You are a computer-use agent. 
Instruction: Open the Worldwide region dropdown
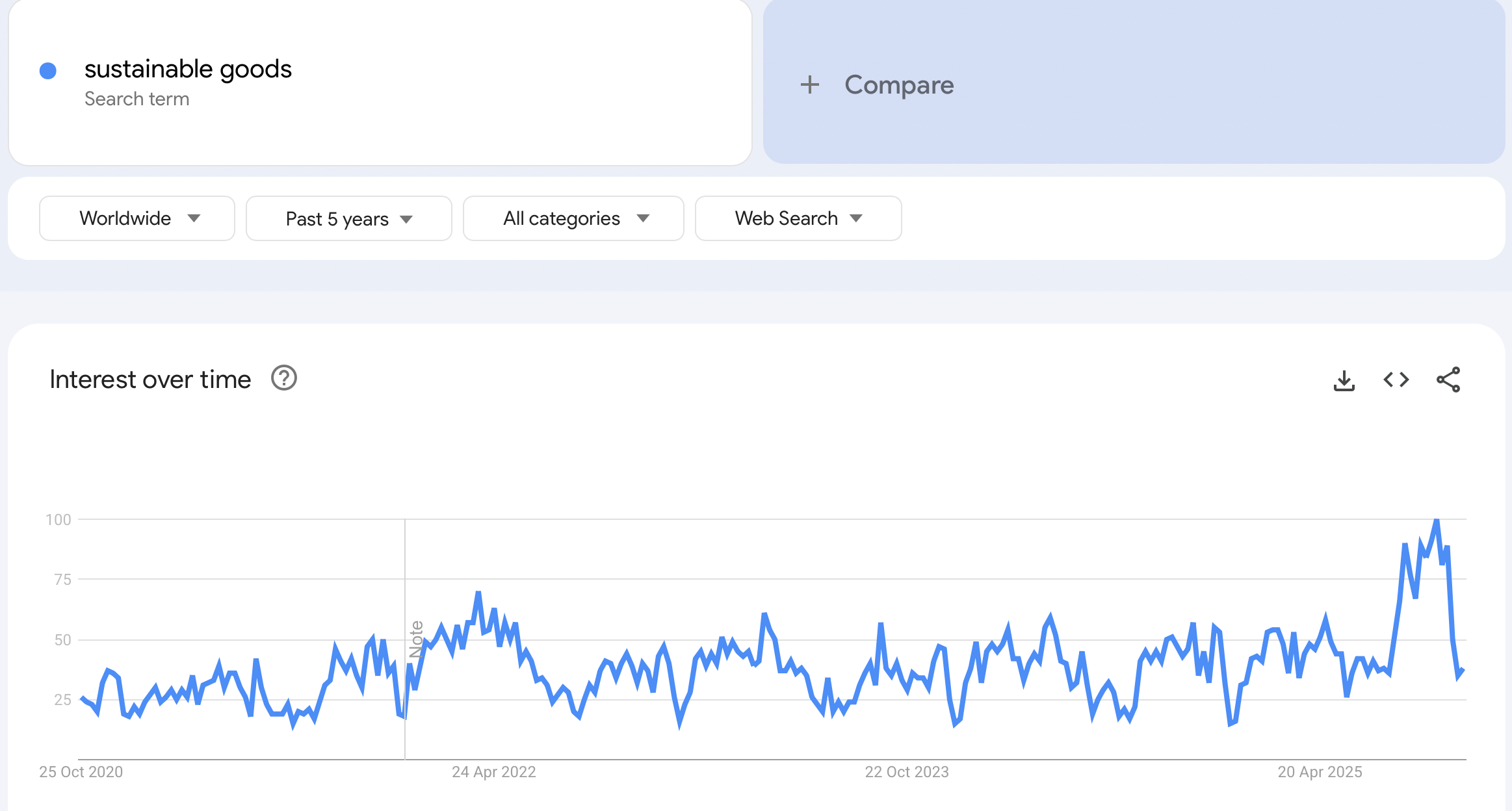pyautogui.click(x=137, y=218)
